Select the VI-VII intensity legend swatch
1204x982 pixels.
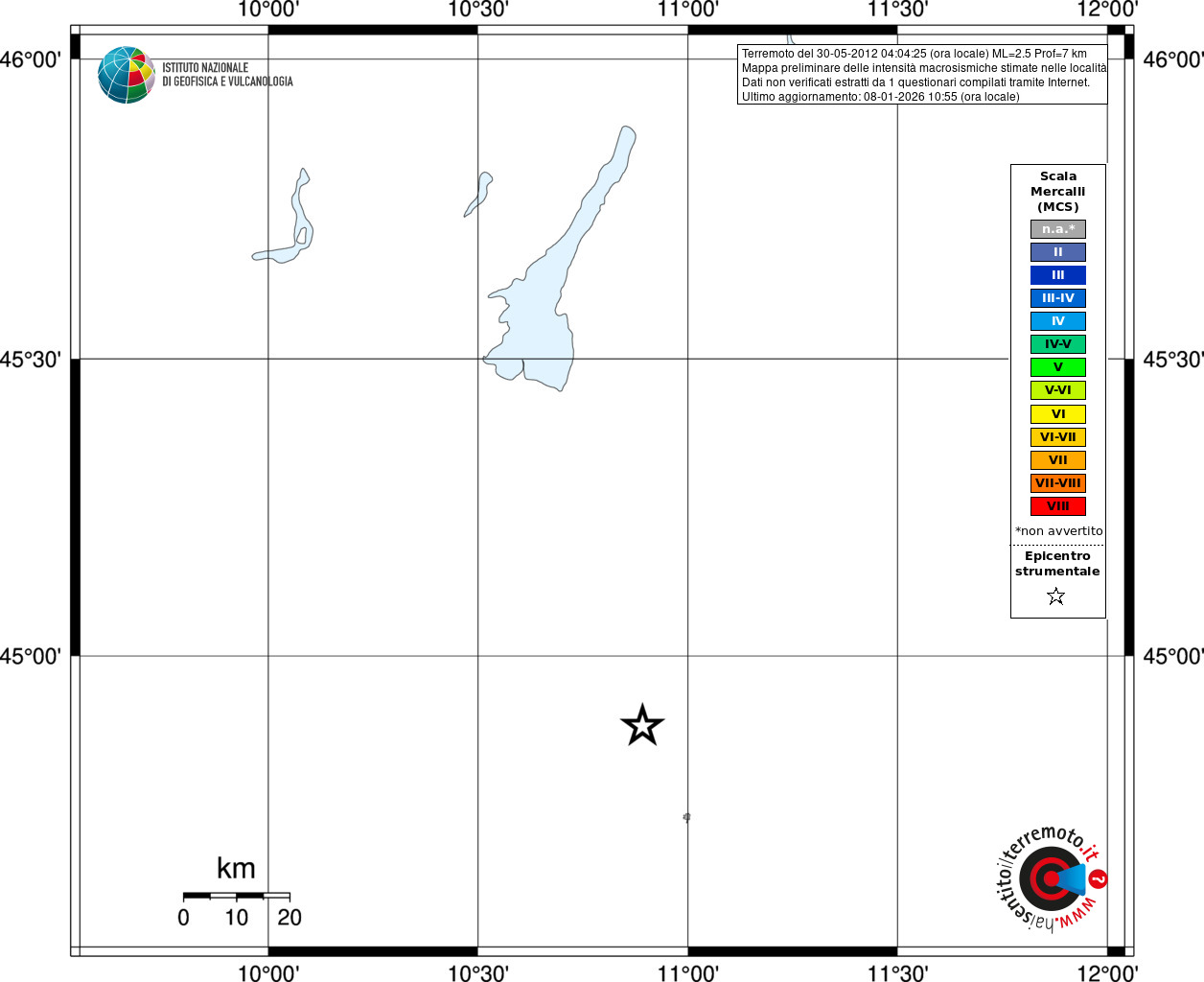point(1058,437)
